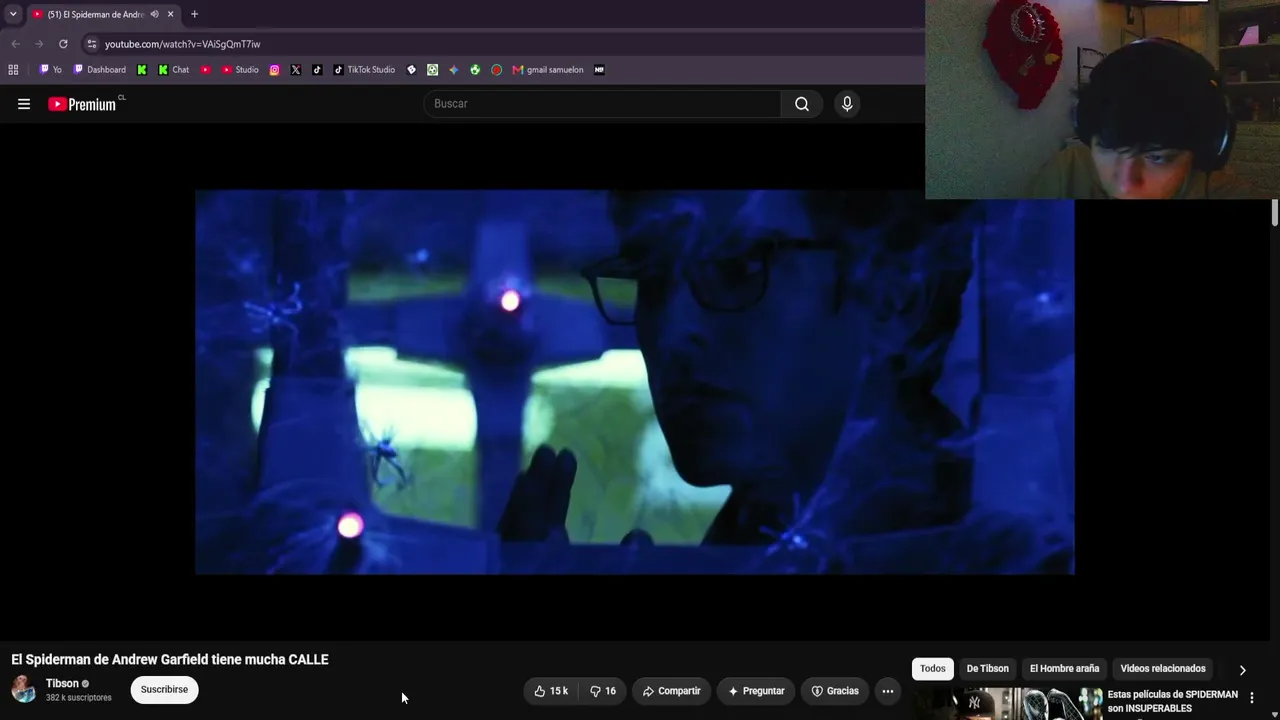Open options menu for suggested SPIDERMAN video
The width and height of the screenshot is (1280, 720).
tap(1252, 698)
